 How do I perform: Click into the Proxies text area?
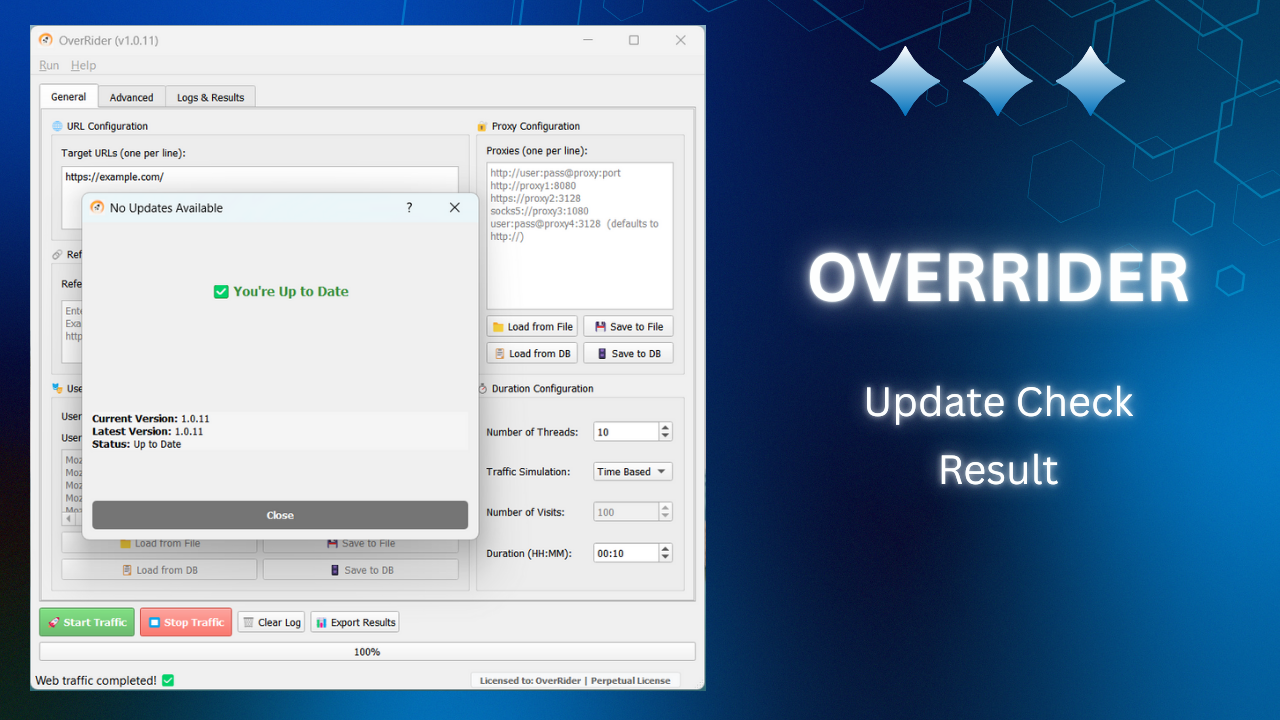(x=580, y=236)
